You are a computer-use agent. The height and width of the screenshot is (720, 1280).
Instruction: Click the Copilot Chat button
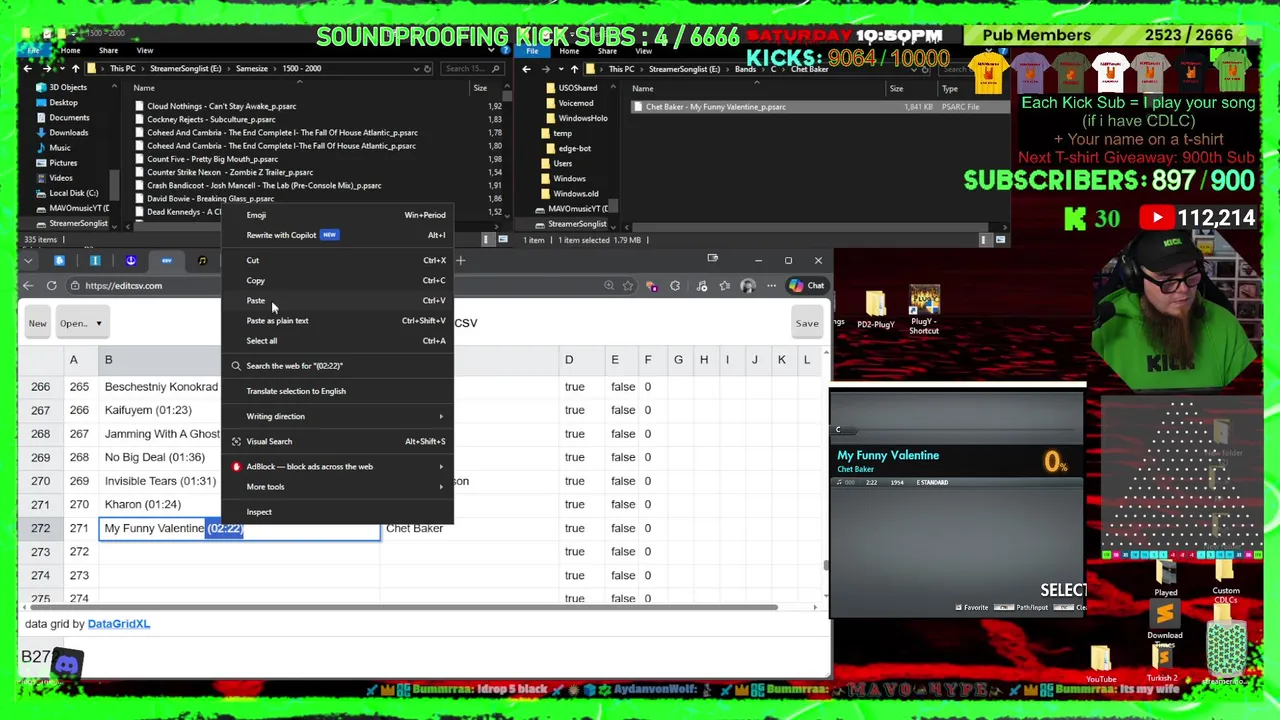coord(806,286)
